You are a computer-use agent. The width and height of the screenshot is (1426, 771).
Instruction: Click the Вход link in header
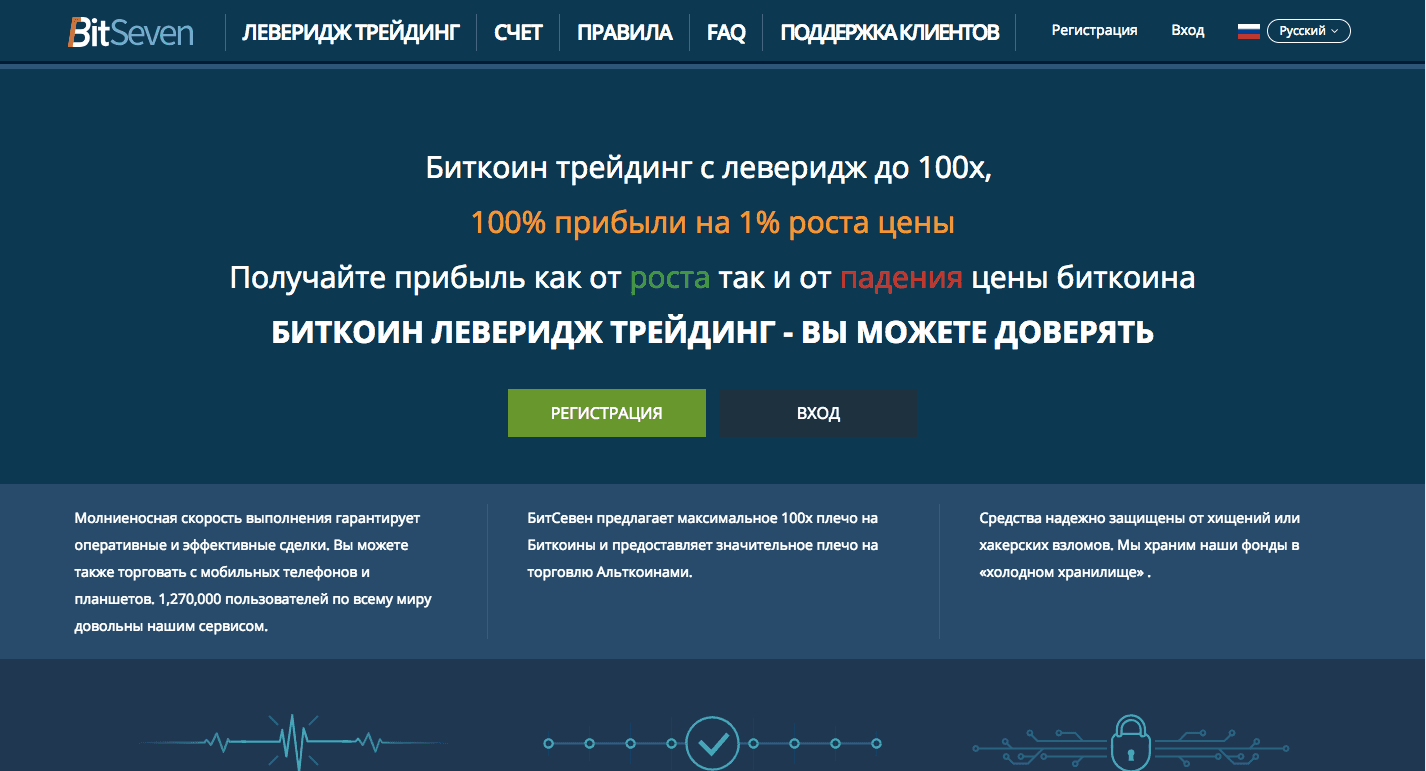pos(1187,30)
